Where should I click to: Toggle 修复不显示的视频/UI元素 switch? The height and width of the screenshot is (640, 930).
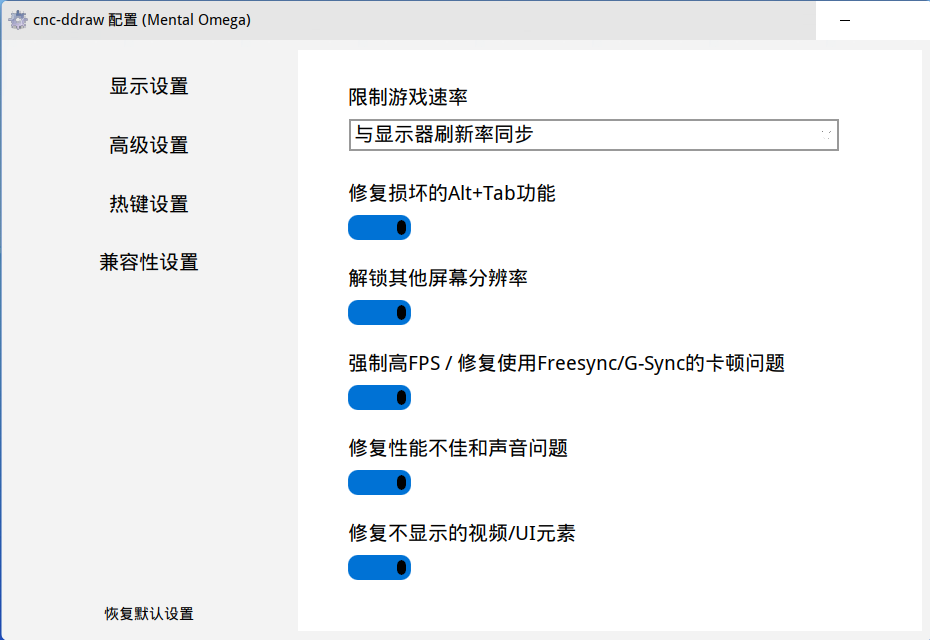coord(380,568)
